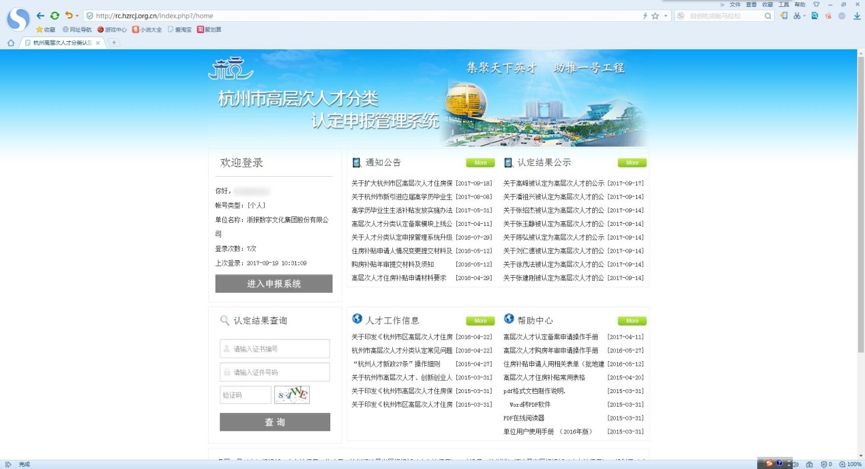
Task: Click the 收藏 star bookmark bar item
Action: [46, 29]
